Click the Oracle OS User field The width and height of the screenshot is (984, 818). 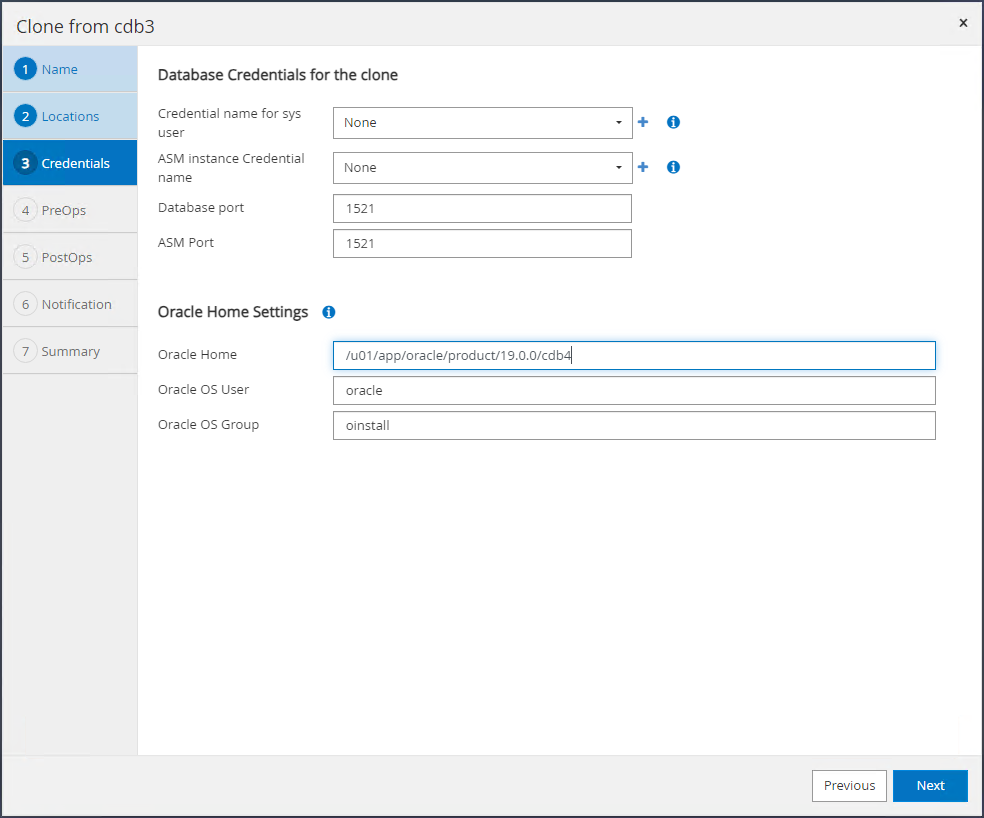click(634, 391)
